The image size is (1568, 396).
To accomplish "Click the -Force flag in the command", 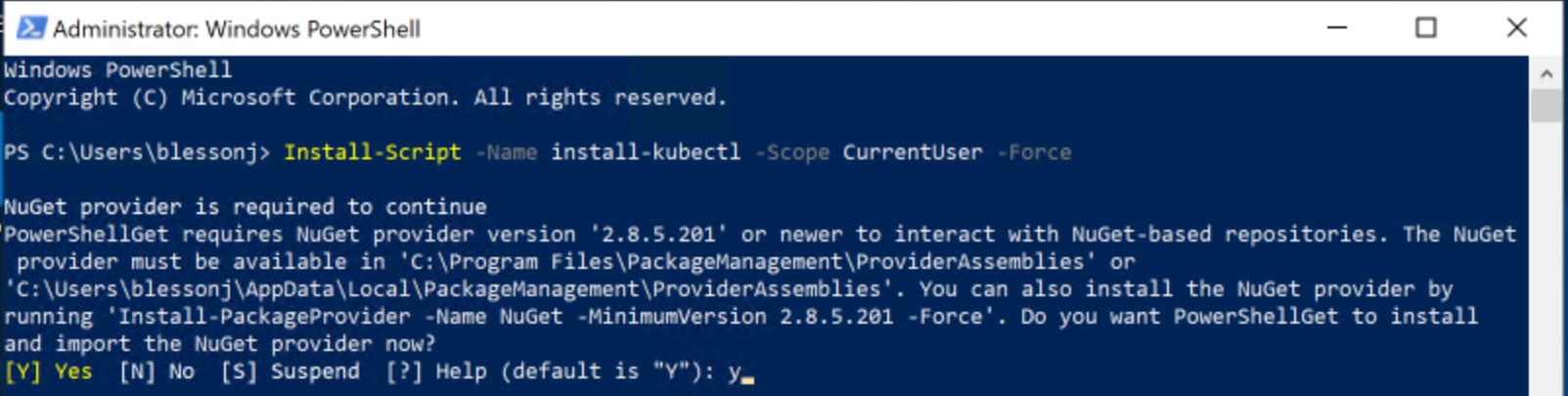I will [1034, 153].
